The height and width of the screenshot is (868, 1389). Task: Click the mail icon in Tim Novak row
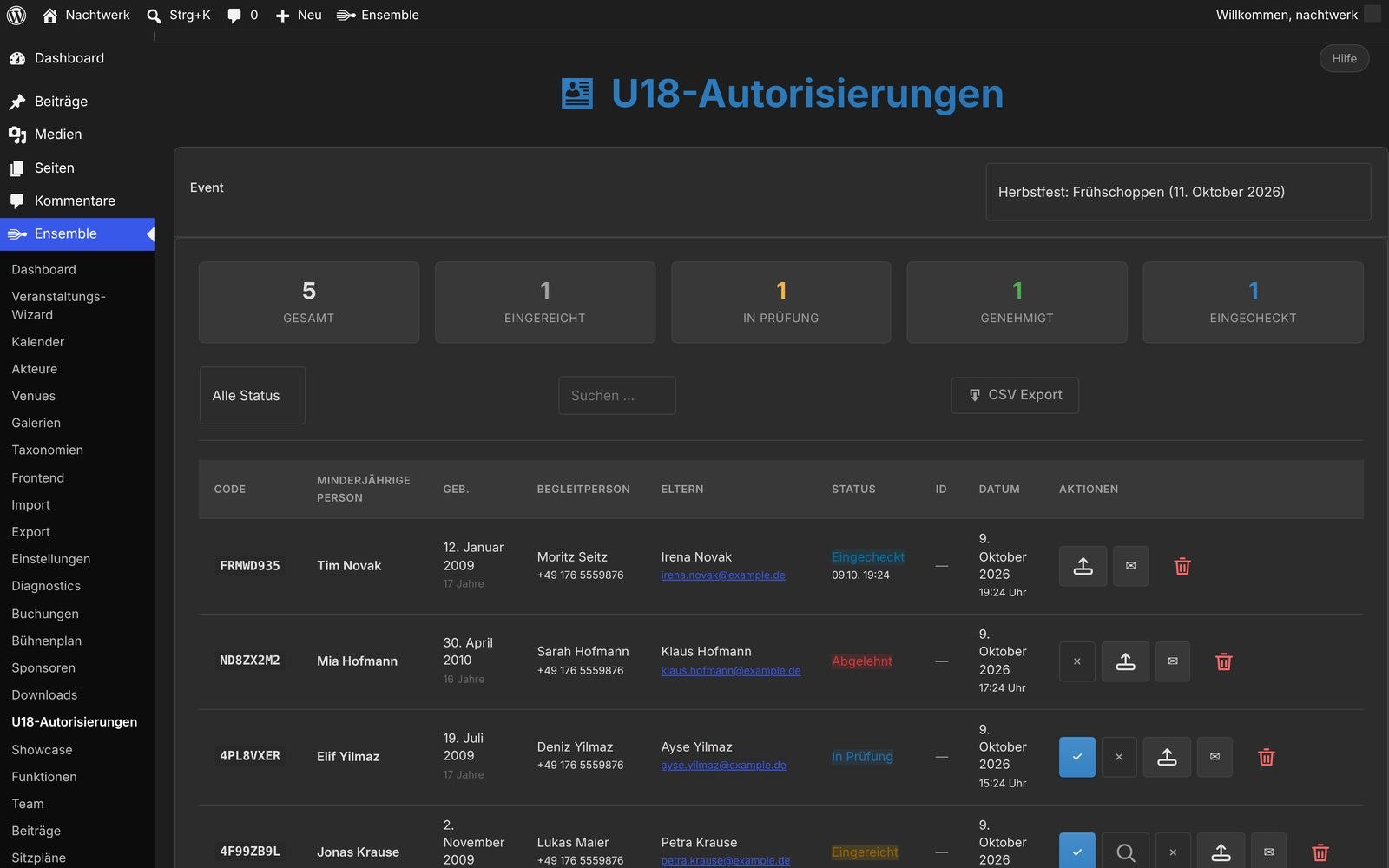[1130, 566]
